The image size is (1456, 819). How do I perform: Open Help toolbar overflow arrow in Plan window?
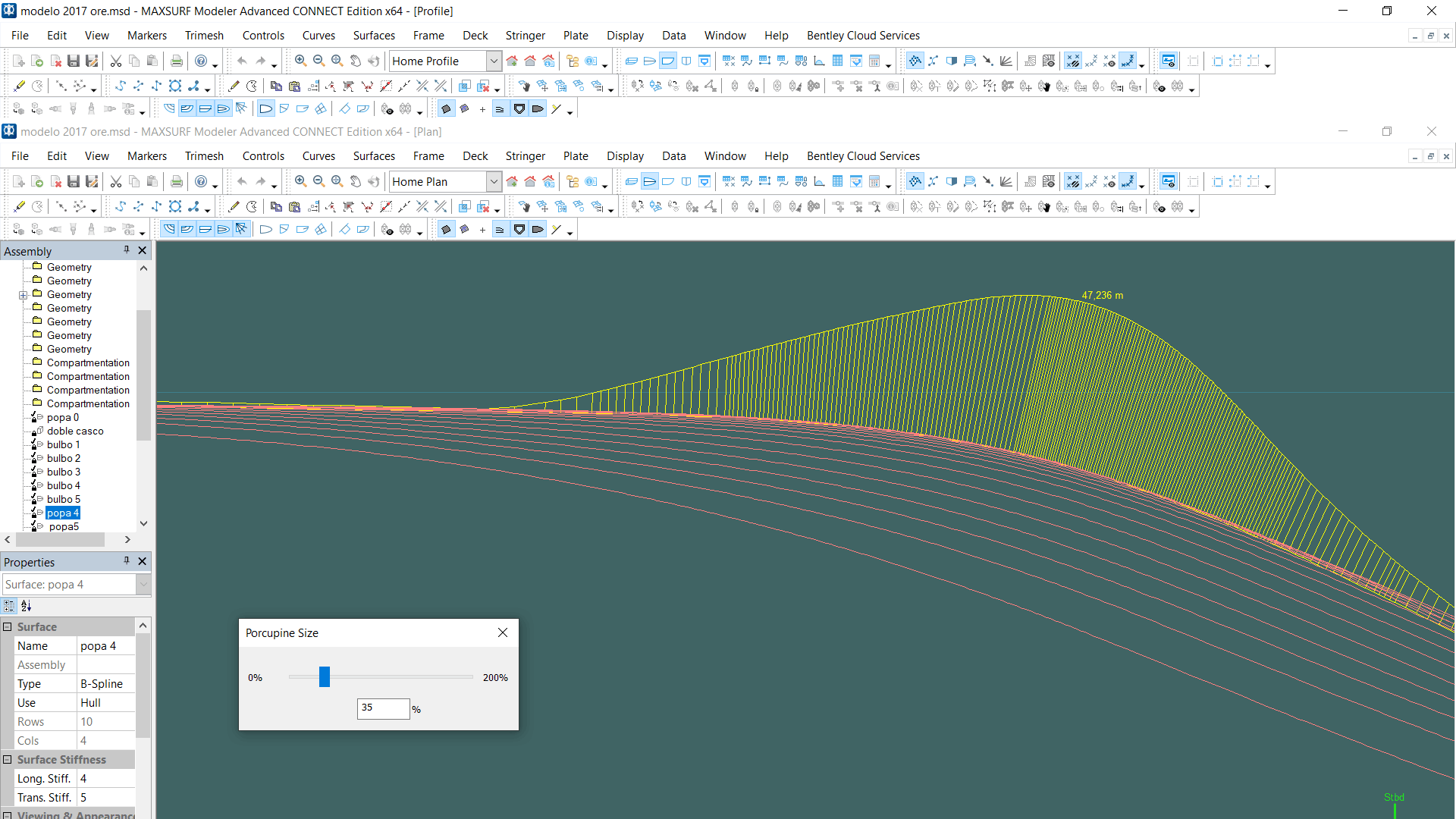pos(215,187)
